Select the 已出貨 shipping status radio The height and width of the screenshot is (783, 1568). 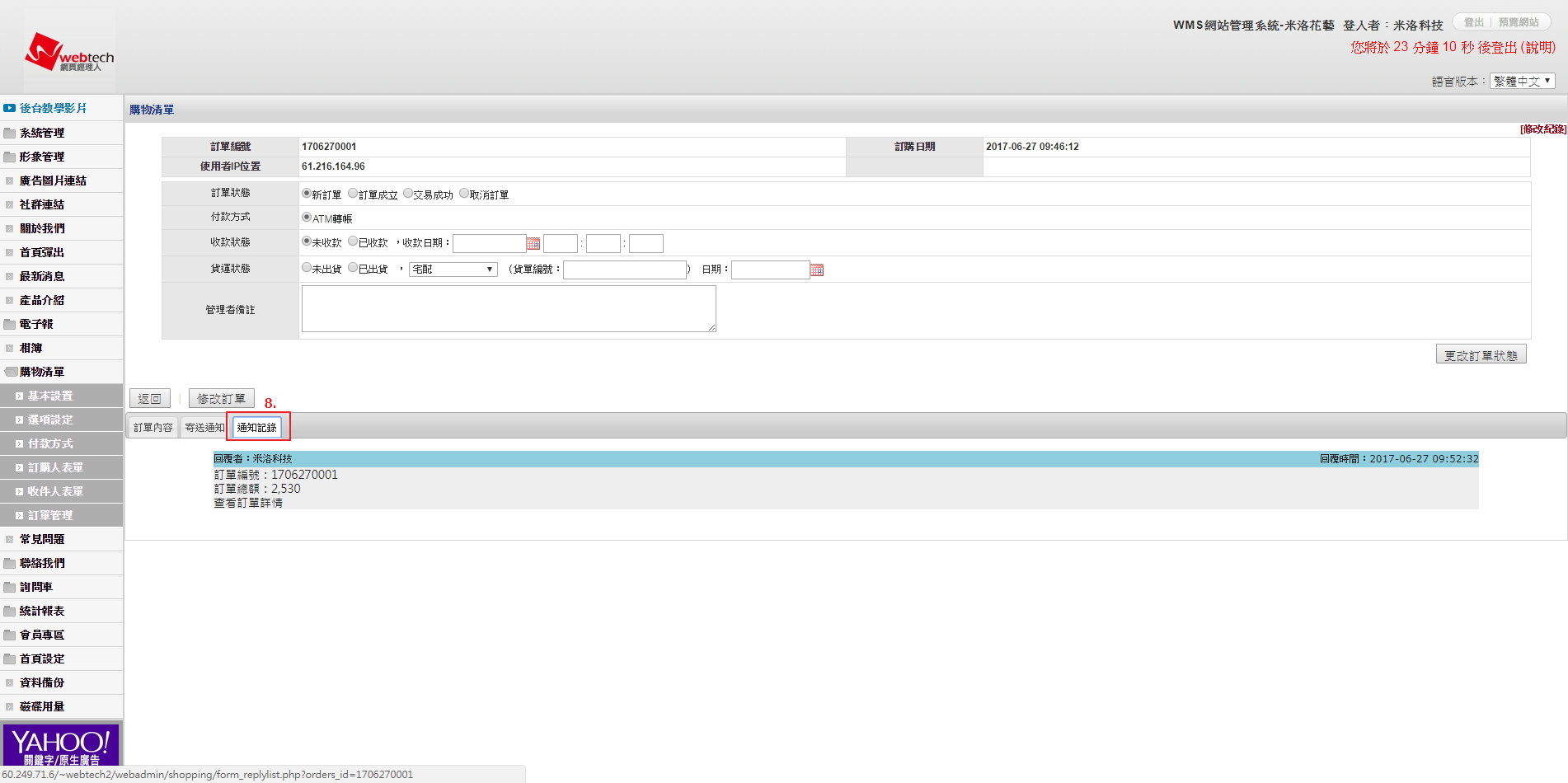coord(353,268)
